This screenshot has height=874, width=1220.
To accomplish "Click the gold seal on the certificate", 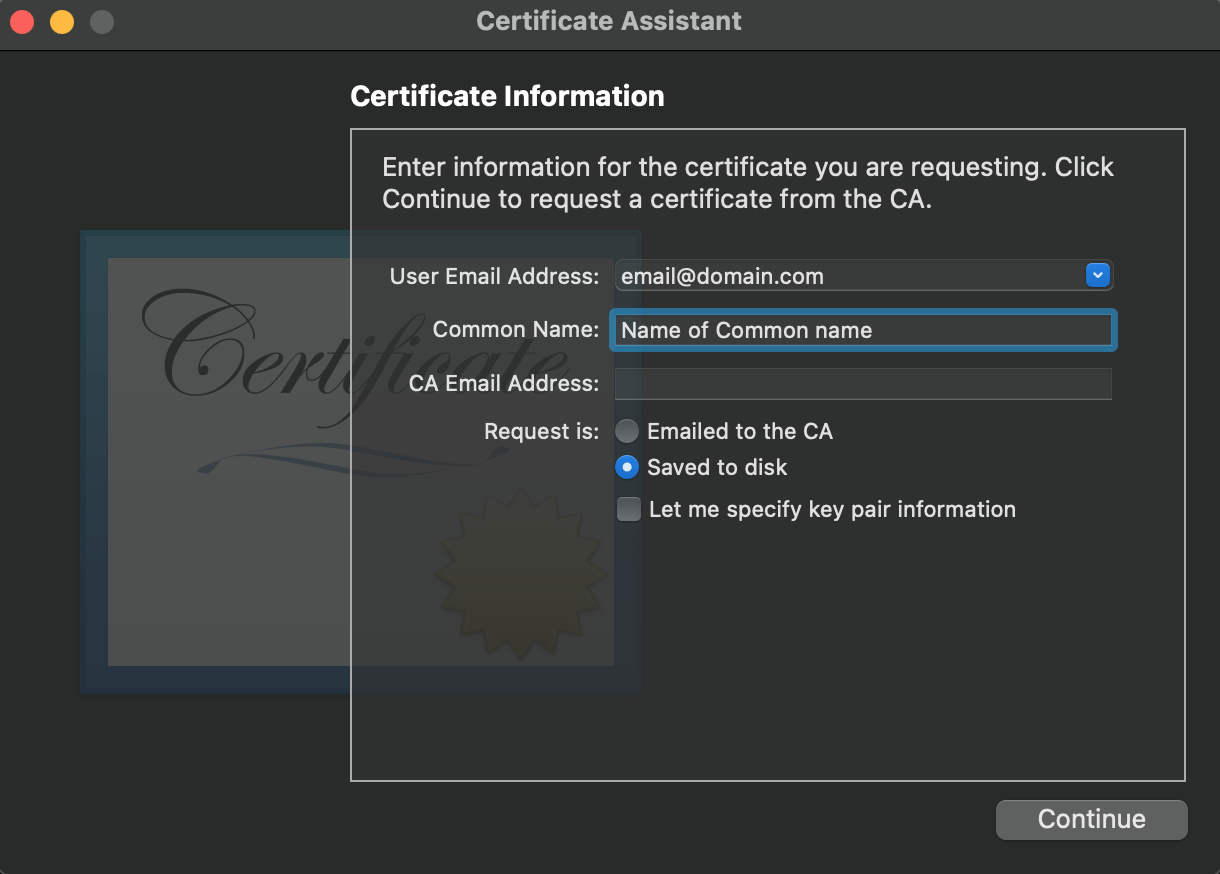I will [518, 575].
